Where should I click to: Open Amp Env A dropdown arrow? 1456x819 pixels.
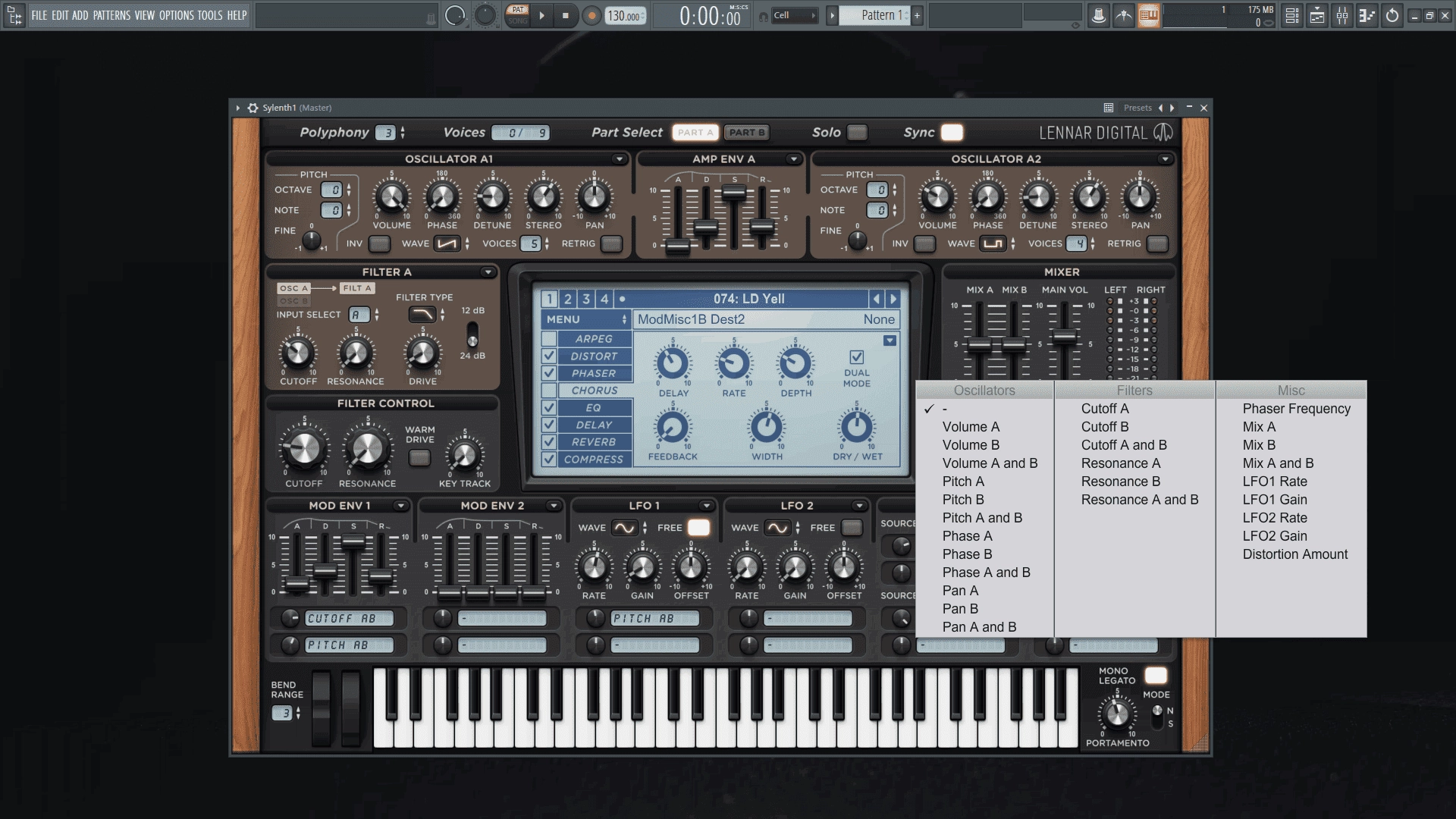(793, 159)
